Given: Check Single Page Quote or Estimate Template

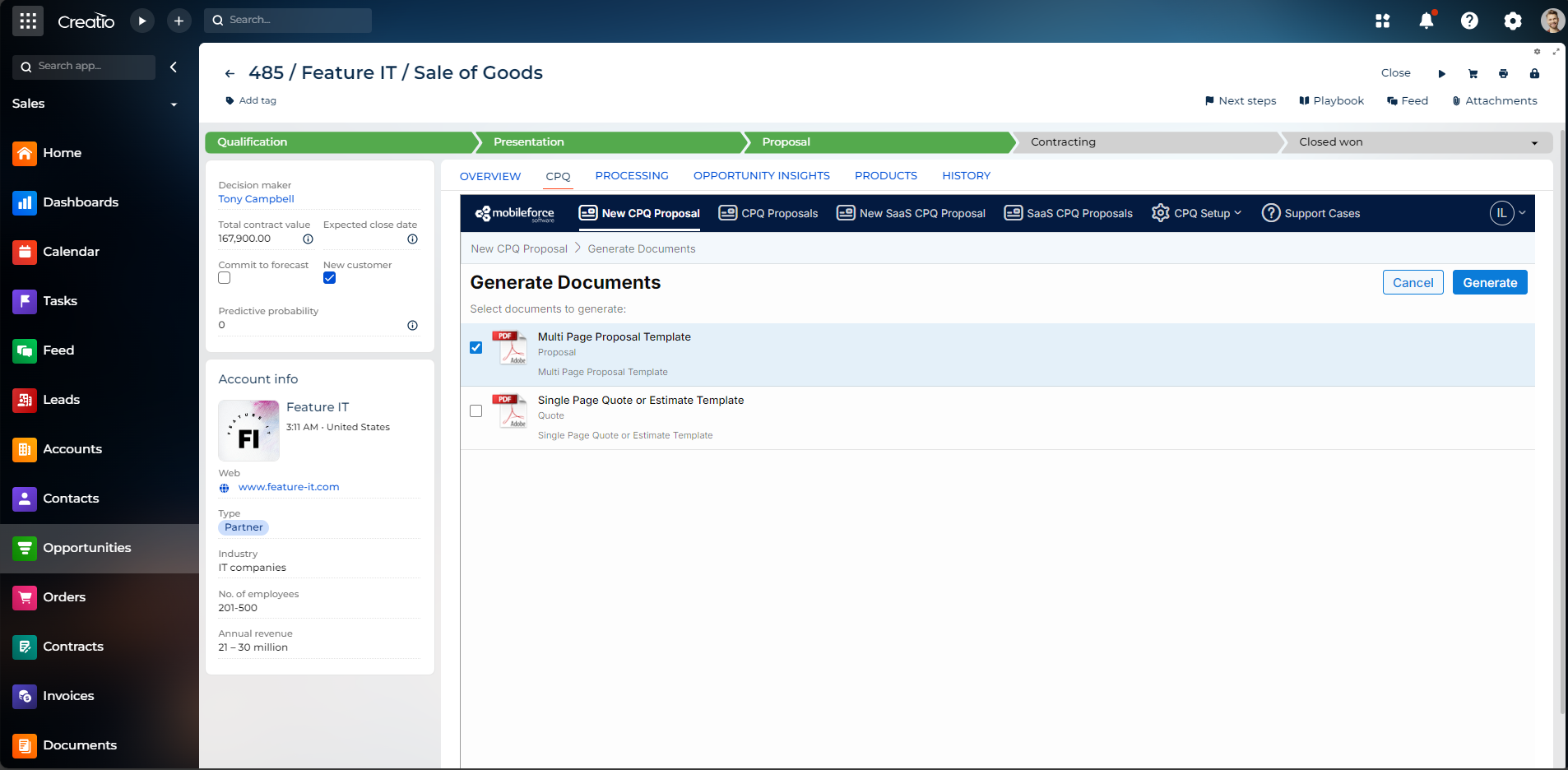Looking at the screenshot, I should [476, 411].
